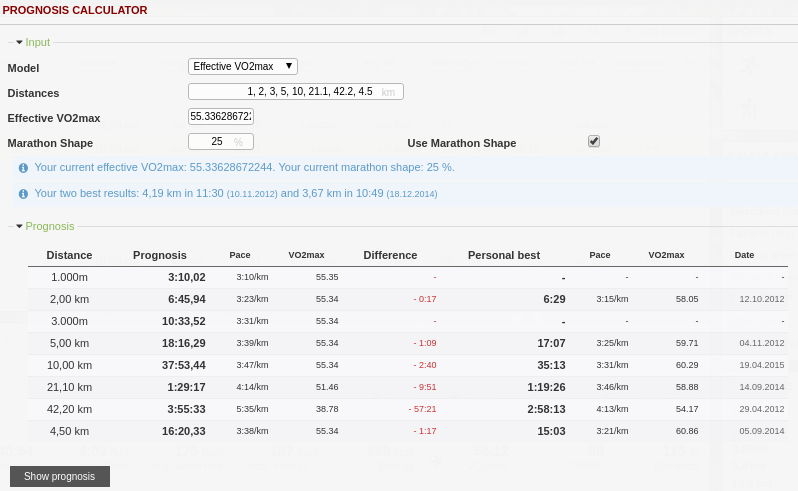The image size is (798, 491).
Task: Select the 21,10 km distance cell
Action: [69, 387]
